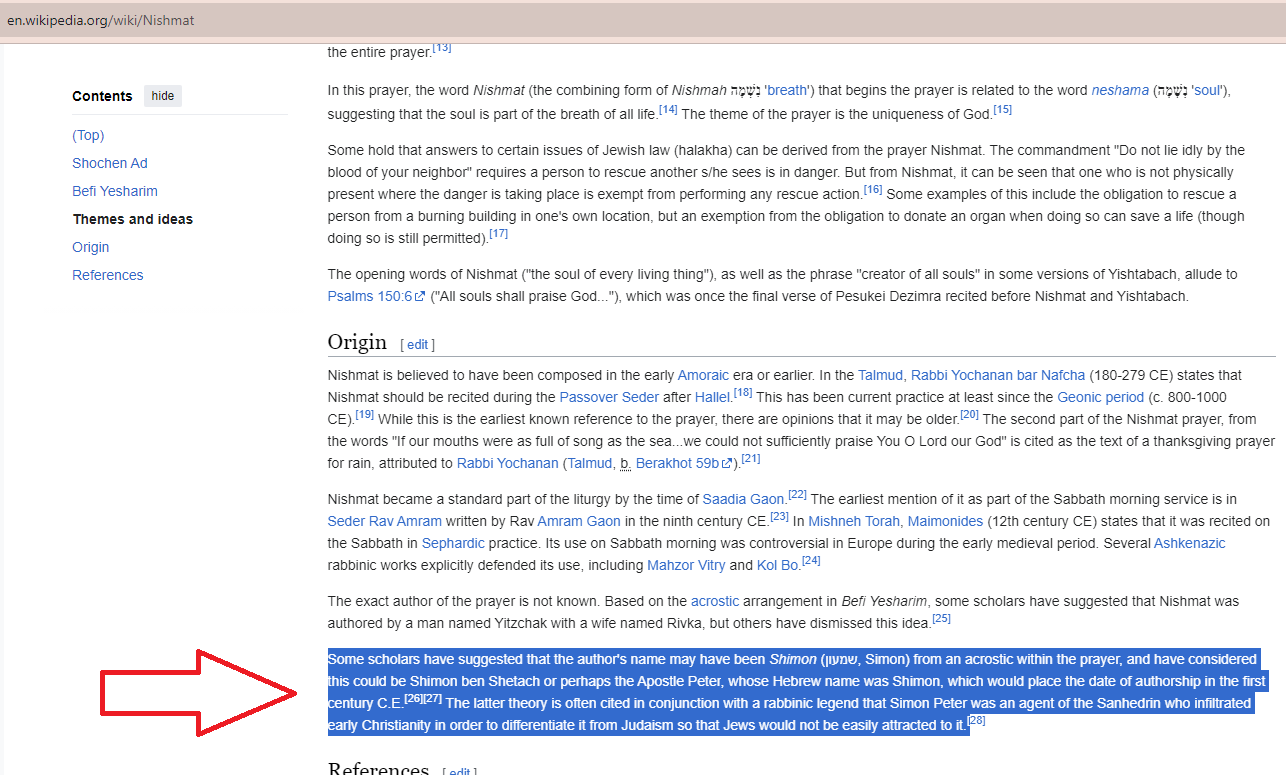This screenshot has height=775, width=1286.
Task: Hide the Contents sidebar
Action: (163, 96)
